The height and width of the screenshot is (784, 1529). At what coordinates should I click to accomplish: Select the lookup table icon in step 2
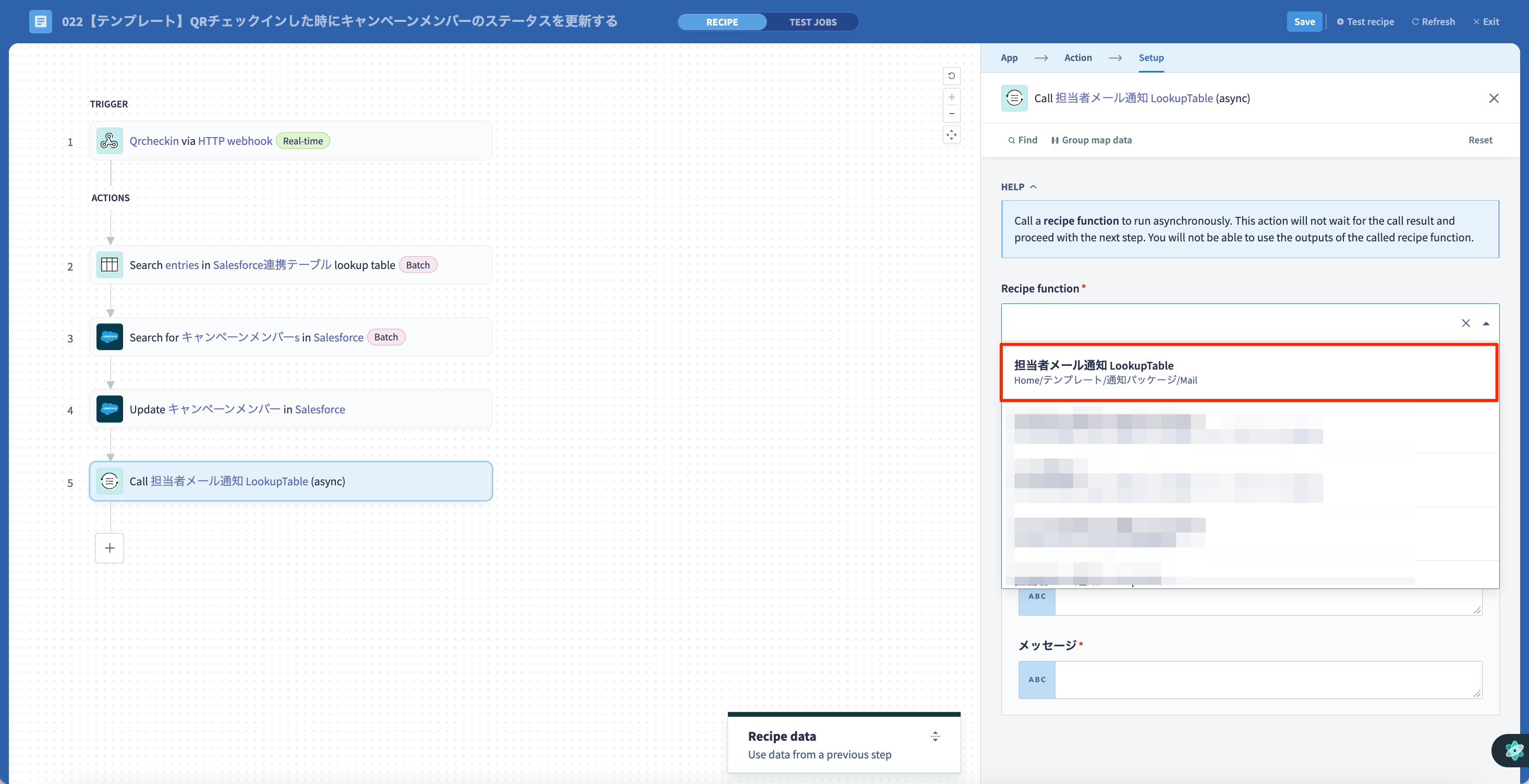pyautogui.click(x=109, y=265)
